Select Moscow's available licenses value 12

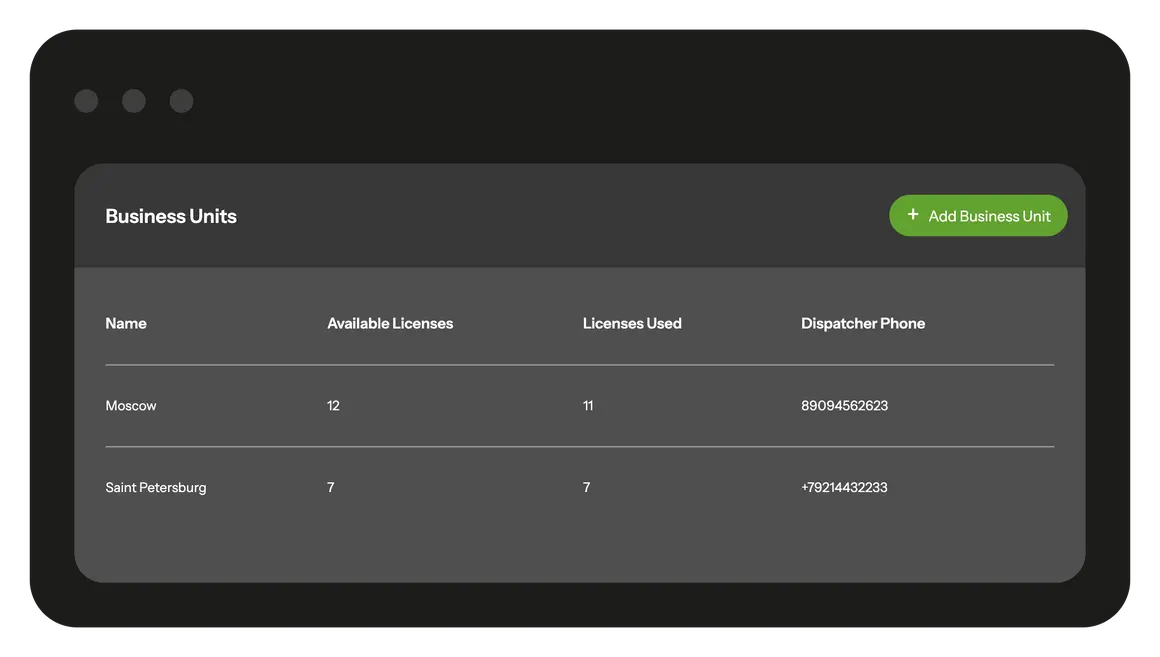pyautogui.click(x=333, y=406)
